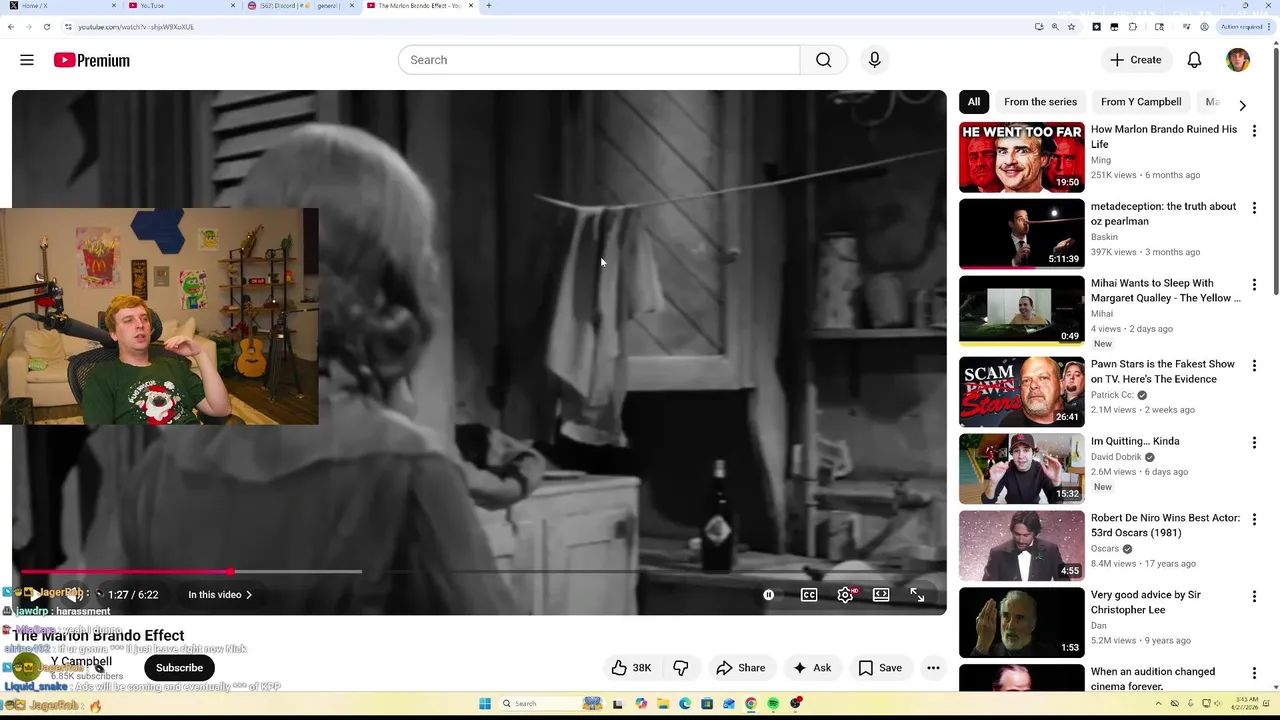Select the From the series chip

point(1040,102)
